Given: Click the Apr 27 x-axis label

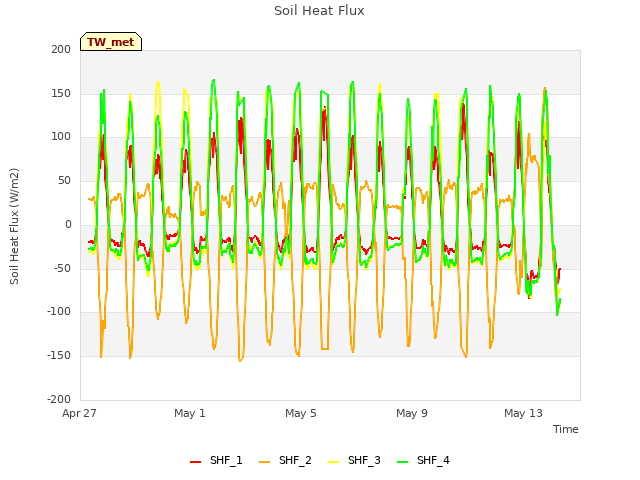Looking at the screenshot, I should point(79,413).
